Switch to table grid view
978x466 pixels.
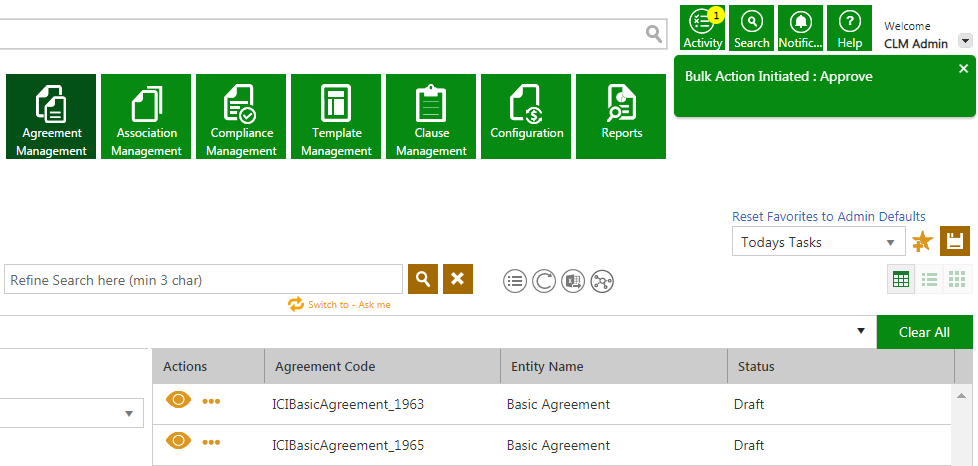[901, 280]
